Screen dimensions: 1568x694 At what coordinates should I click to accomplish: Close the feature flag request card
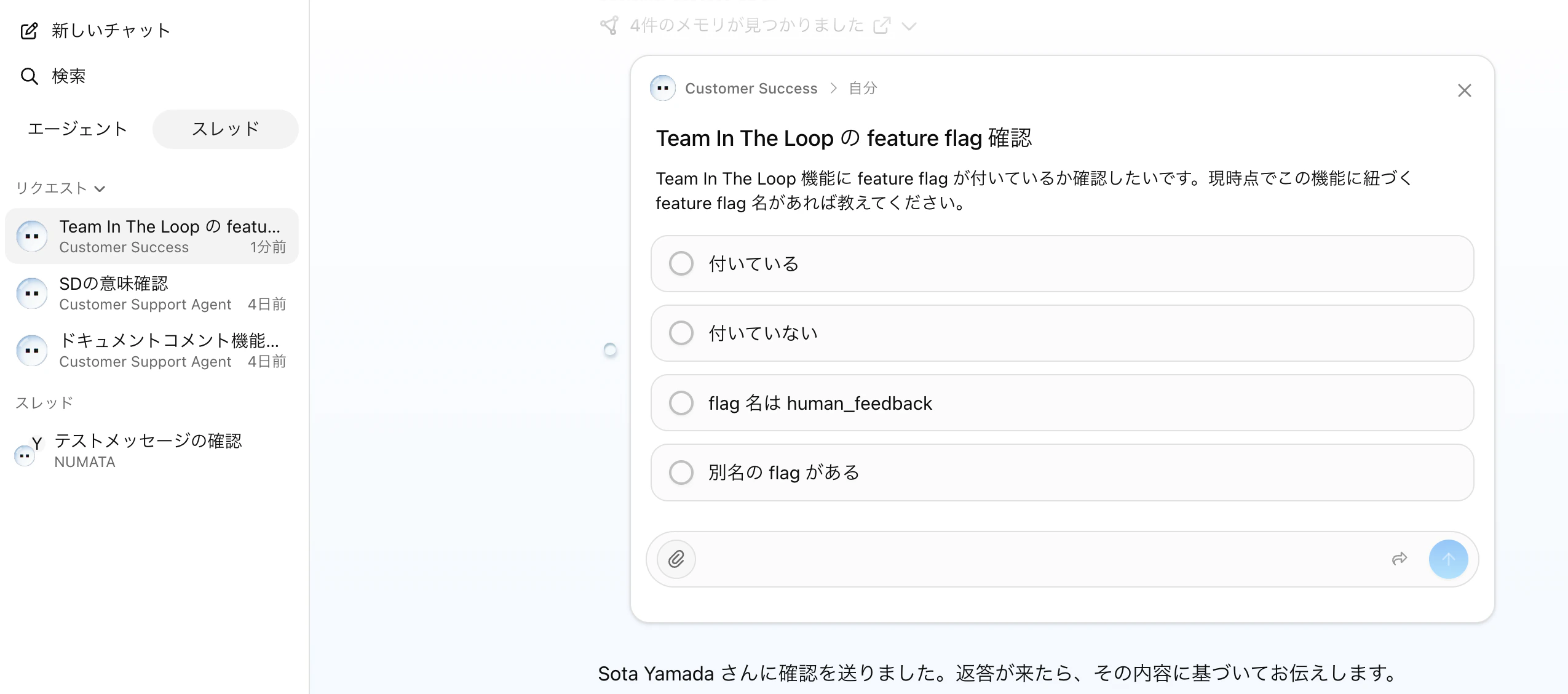click(1464, 90)
